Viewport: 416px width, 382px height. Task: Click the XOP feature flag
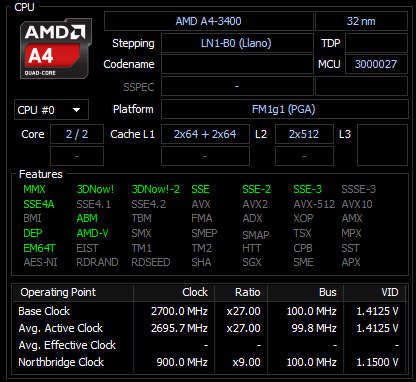tap(303, 218)
